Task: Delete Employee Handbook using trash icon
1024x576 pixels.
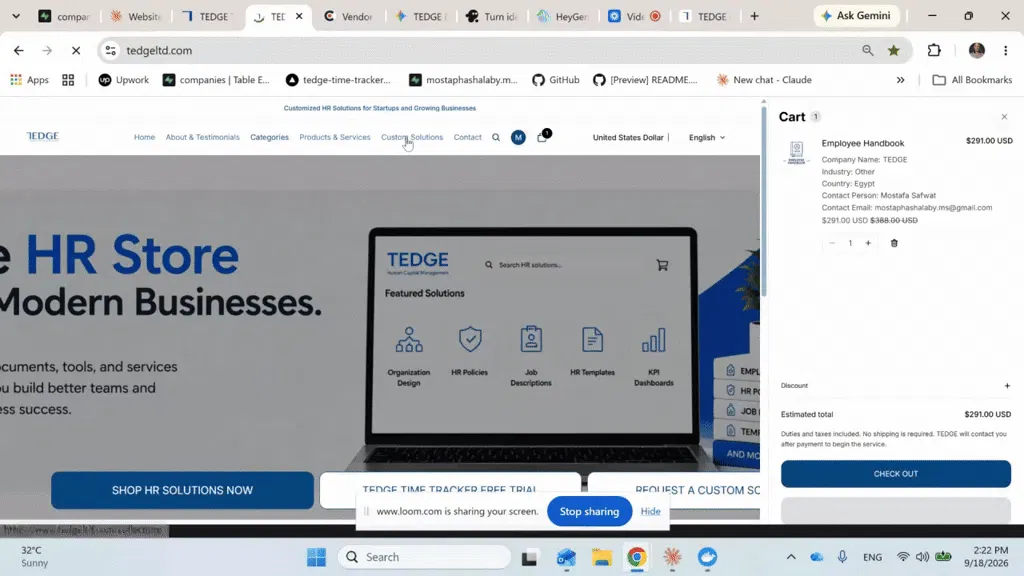Action: click(x=894, y=243)
